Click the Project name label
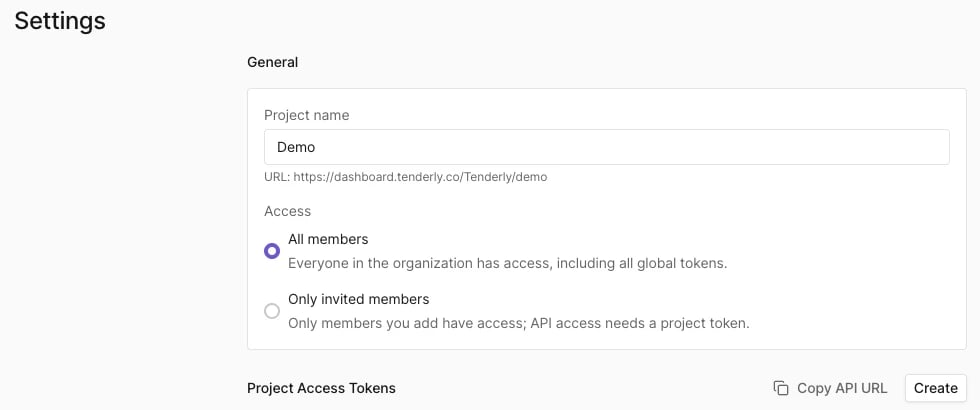Viewport: 980px width, 410px height. tap(306, 116)
